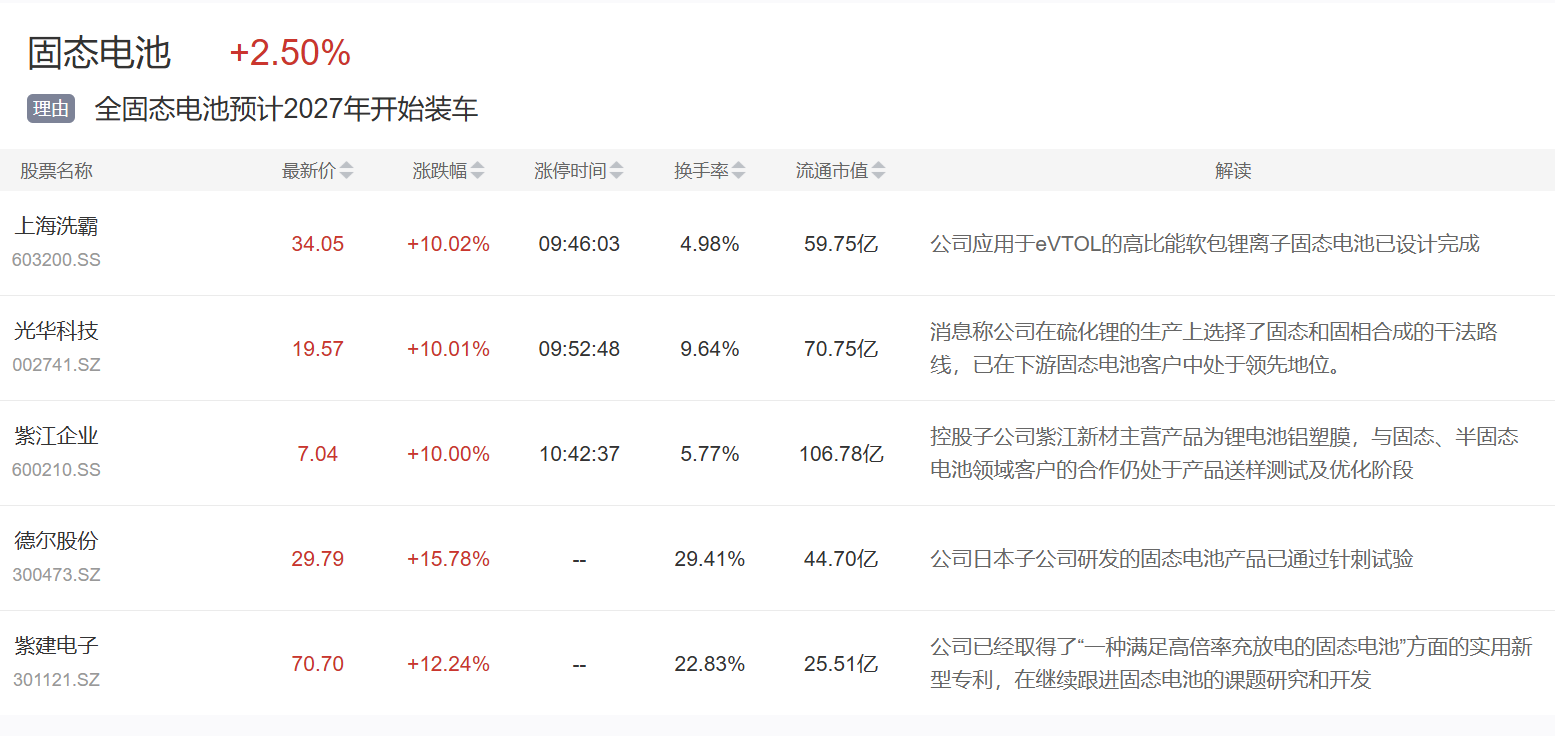
Task: Open the 紫建电子 stock link
Action: [x=56, y=646]
